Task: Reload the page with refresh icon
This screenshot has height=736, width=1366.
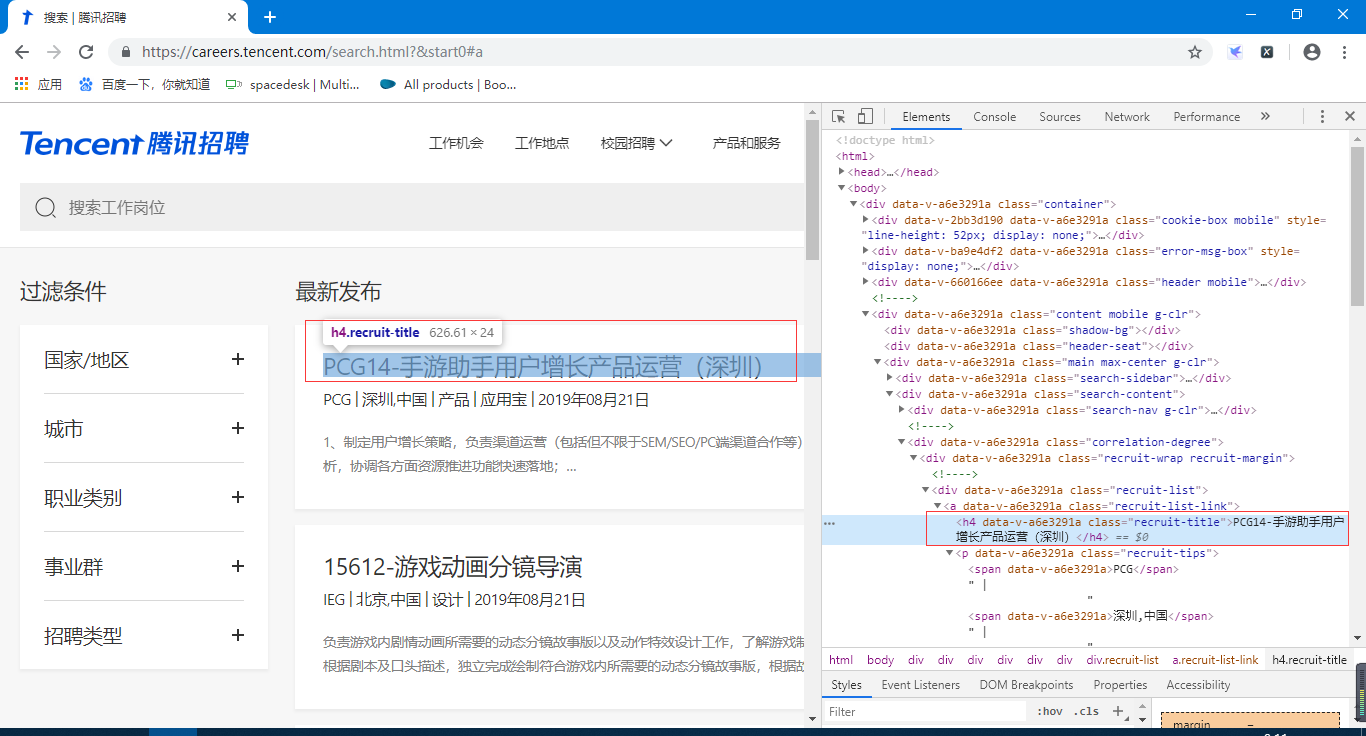Action: pyautogui.click(x=86, y=52)
